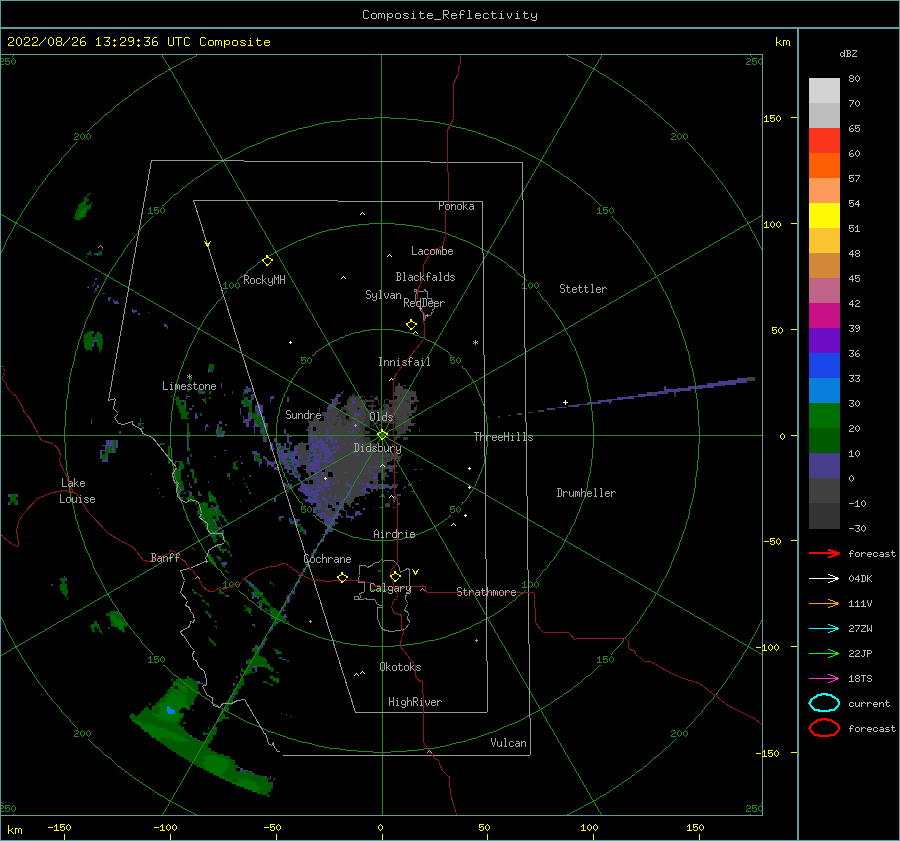Click the yellow diamond marker beside RockyMH
Screen dimensions: 900x841
[267, 261]
